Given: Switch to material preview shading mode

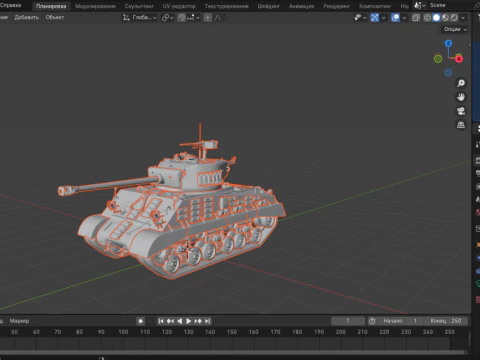Looking at the screenshot, I should pos(445,18).
